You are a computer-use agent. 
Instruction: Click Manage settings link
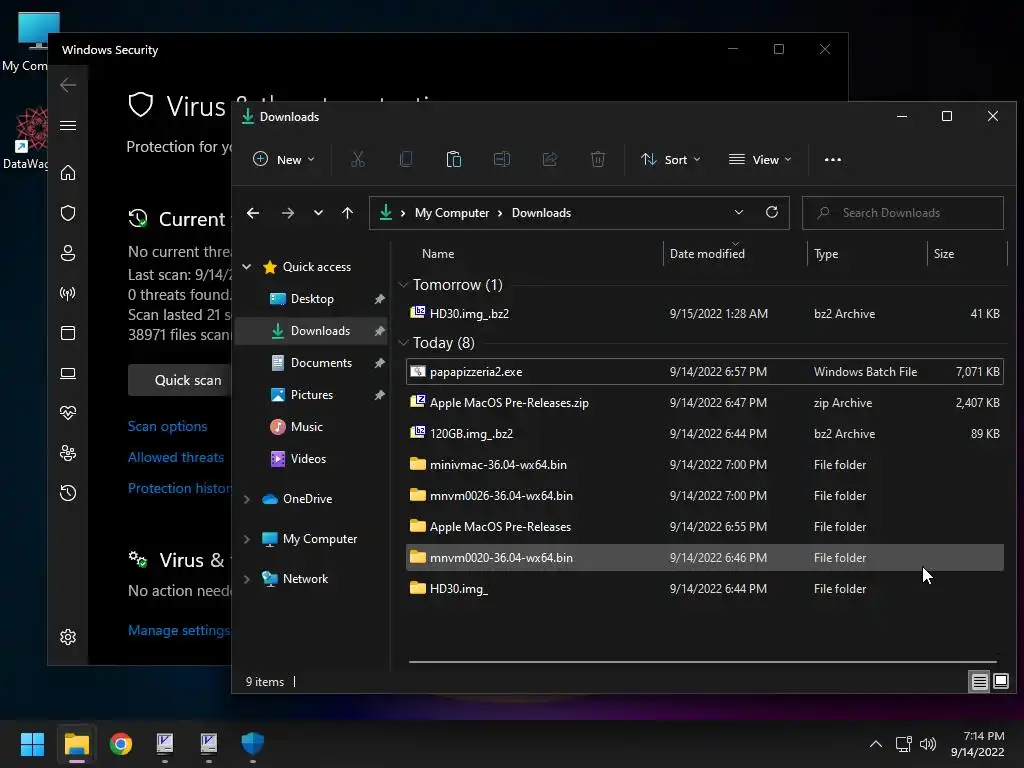179,630
